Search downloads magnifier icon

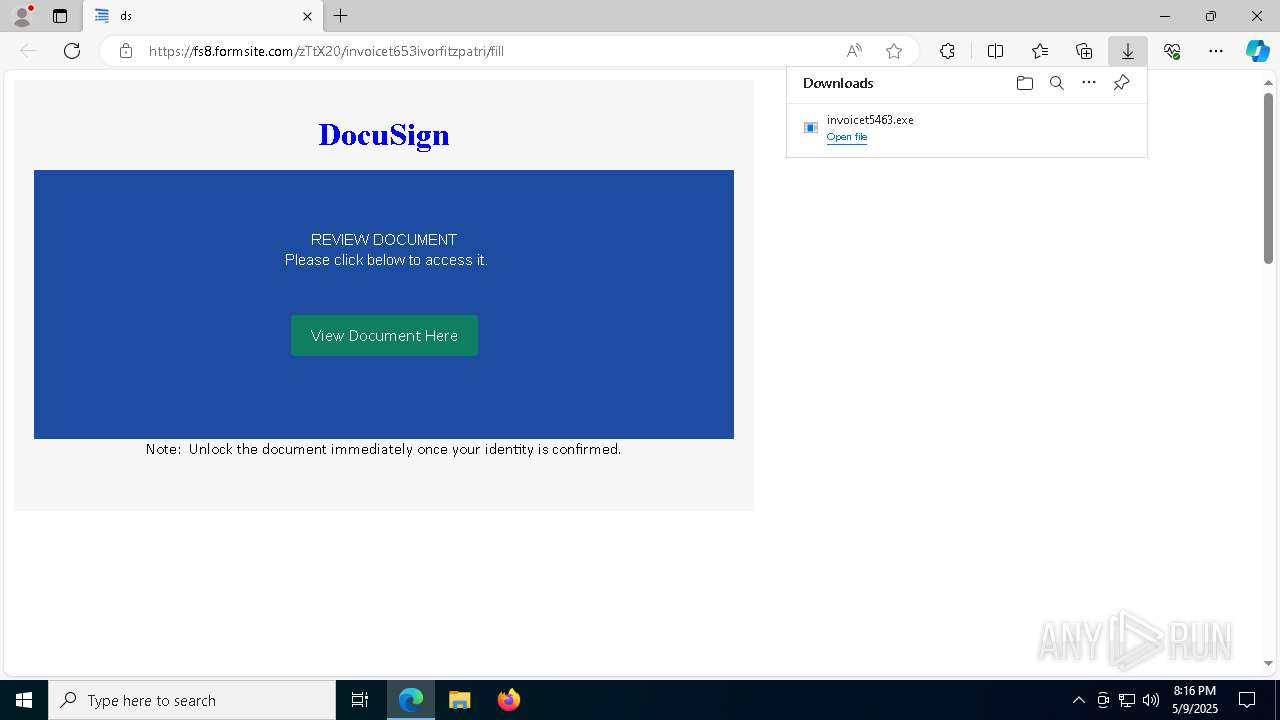coord(1057,83)
